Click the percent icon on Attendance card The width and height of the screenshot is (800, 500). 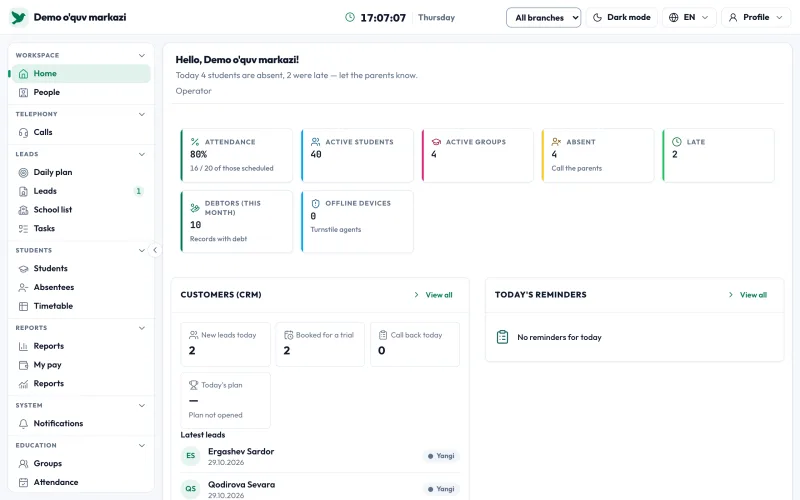[195, 142]
